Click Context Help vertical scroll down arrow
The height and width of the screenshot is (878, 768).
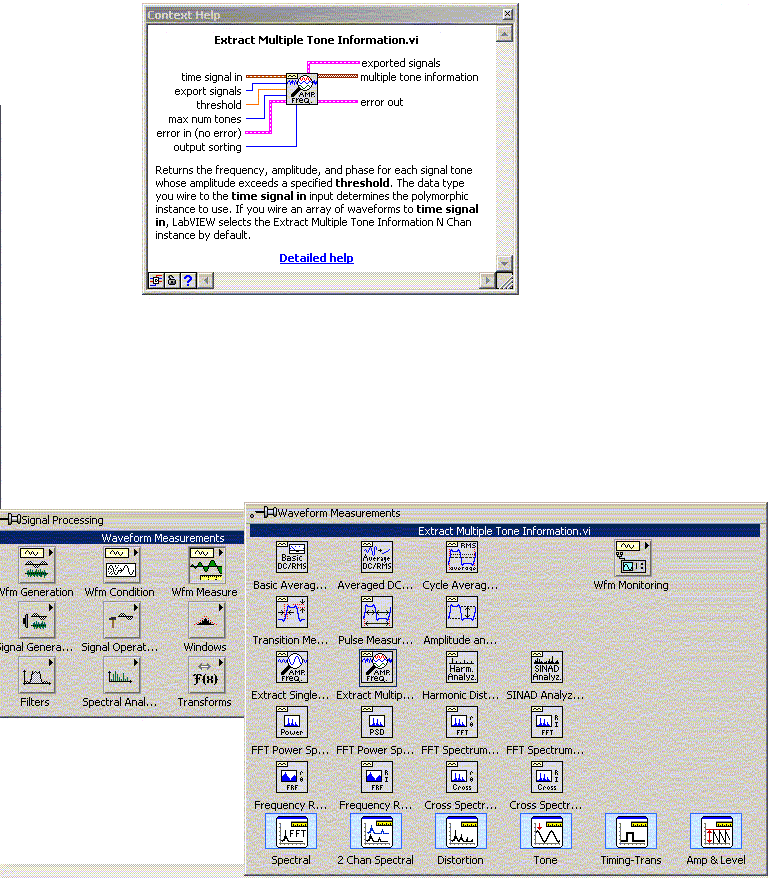[504, 263]
